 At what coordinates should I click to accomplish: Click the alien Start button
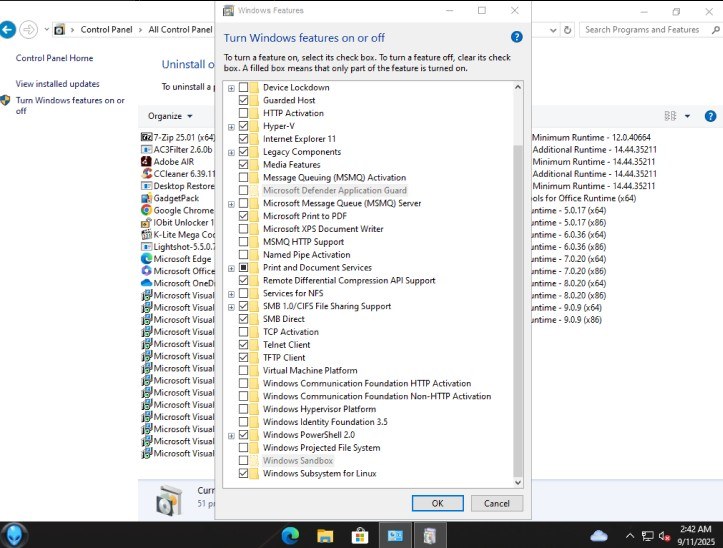tap(14, 535)
